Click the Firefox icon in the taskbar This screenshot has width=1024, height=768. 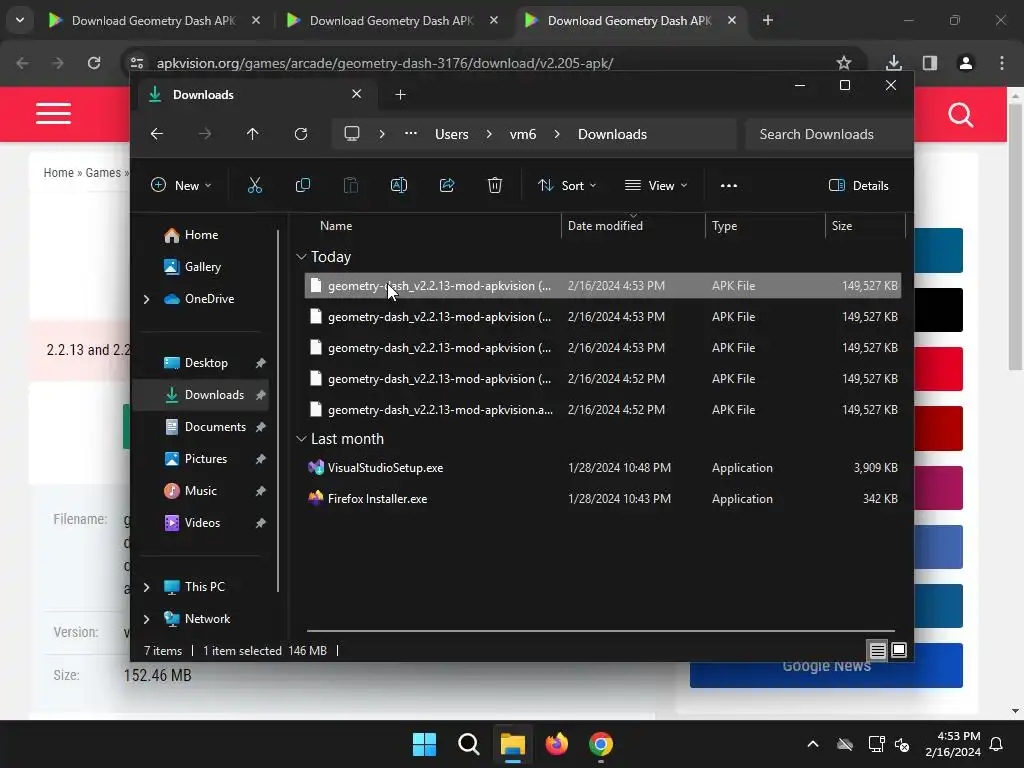[557, 744]
